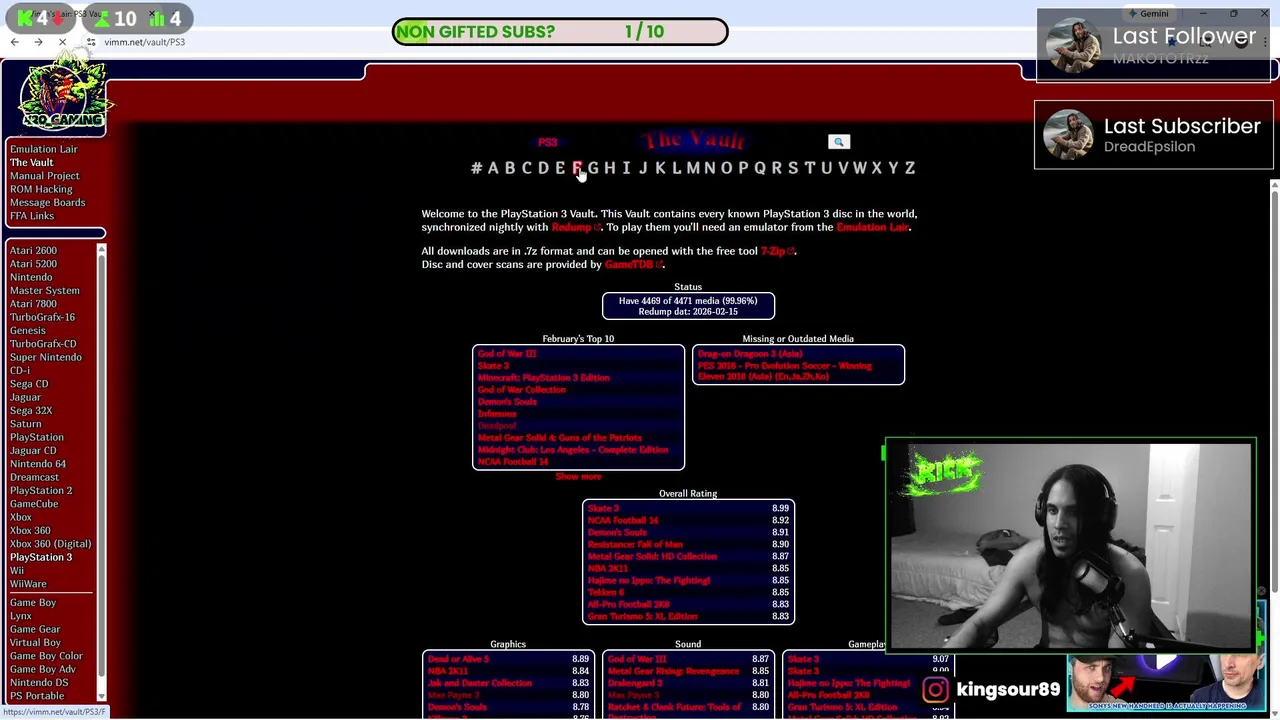Image resolution: width=1280 pixels, height=720 pixels.
Task: Follow the 7-Zip link
Action: tap(776, 251)
